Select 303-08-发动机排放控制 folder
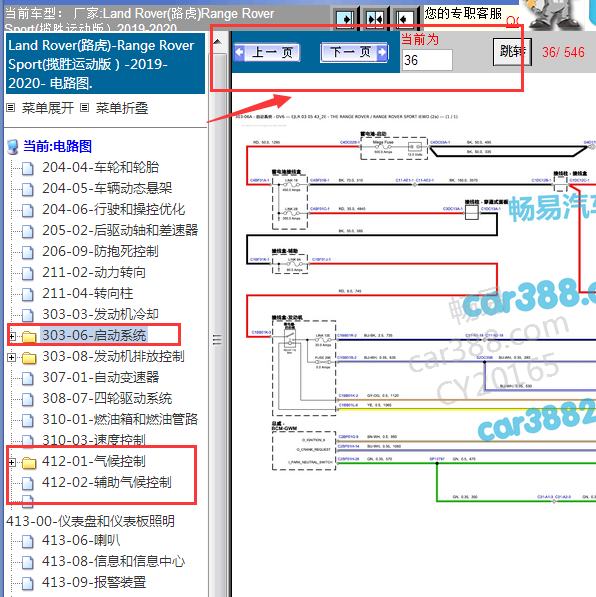 [113, 356]
